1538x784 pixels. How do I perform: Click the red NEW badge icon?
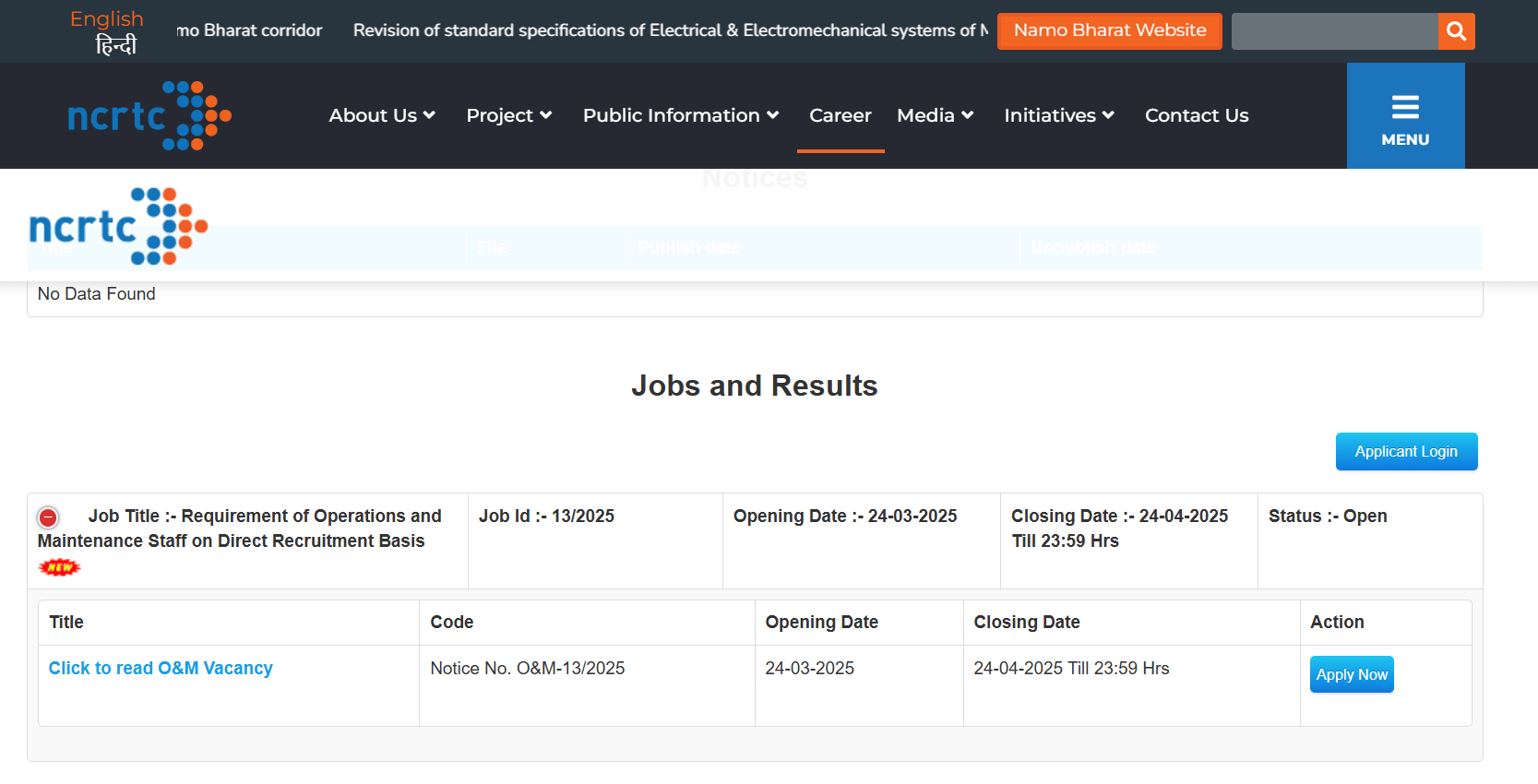point(60,567)
